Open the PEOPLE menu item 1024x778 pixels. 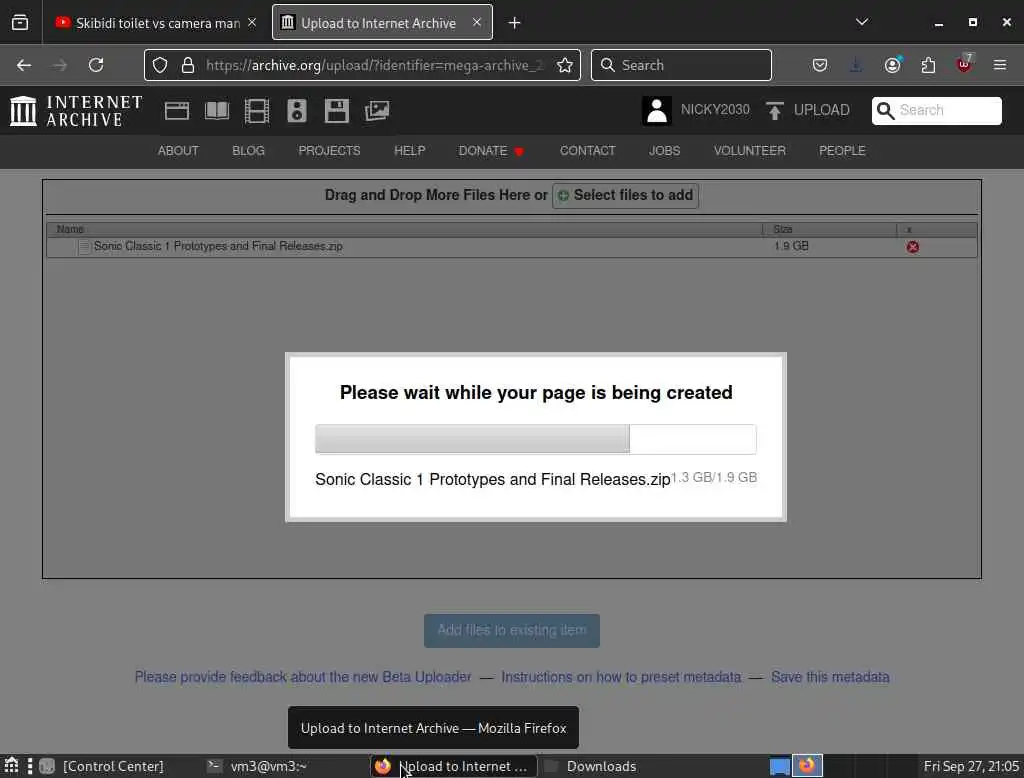[842, 151]
